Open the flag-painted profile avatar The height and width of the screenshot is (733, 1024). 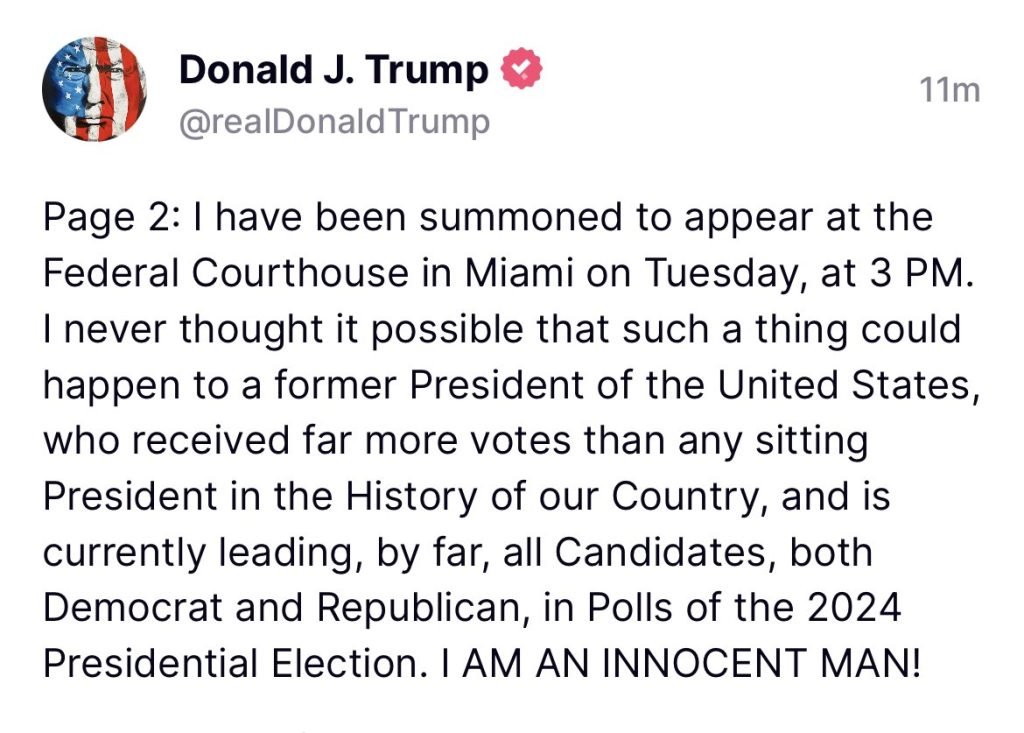pos(94,90)
